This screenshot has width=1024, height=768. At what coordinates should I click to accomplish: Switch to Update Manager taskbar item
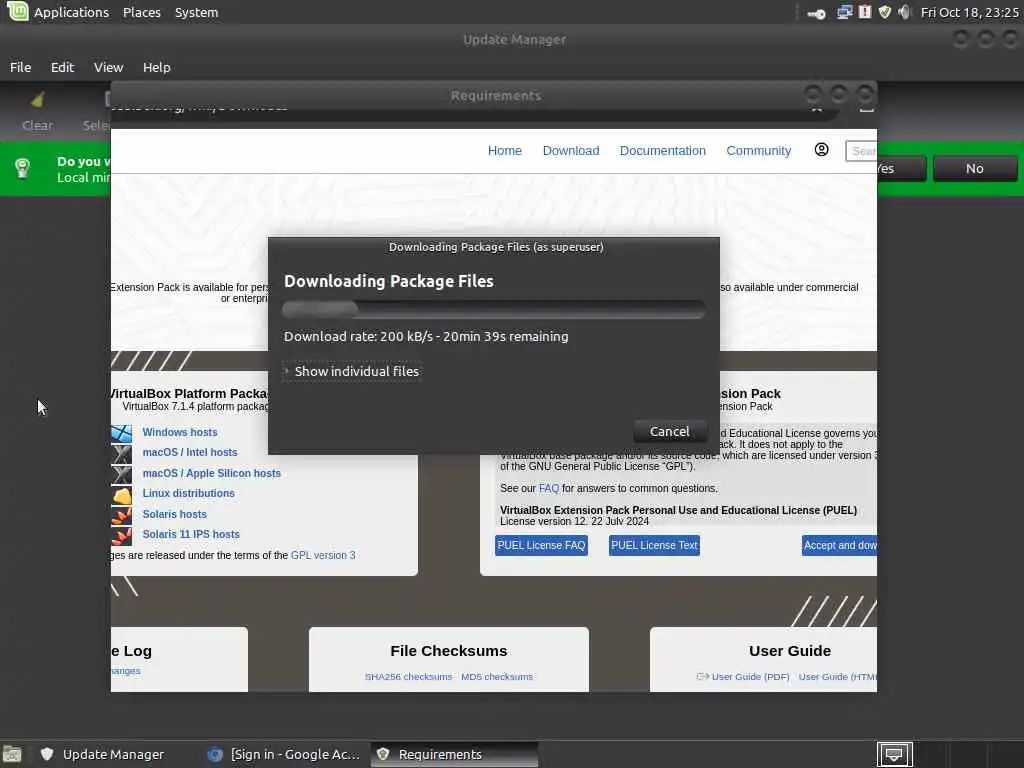coord(103,754)
